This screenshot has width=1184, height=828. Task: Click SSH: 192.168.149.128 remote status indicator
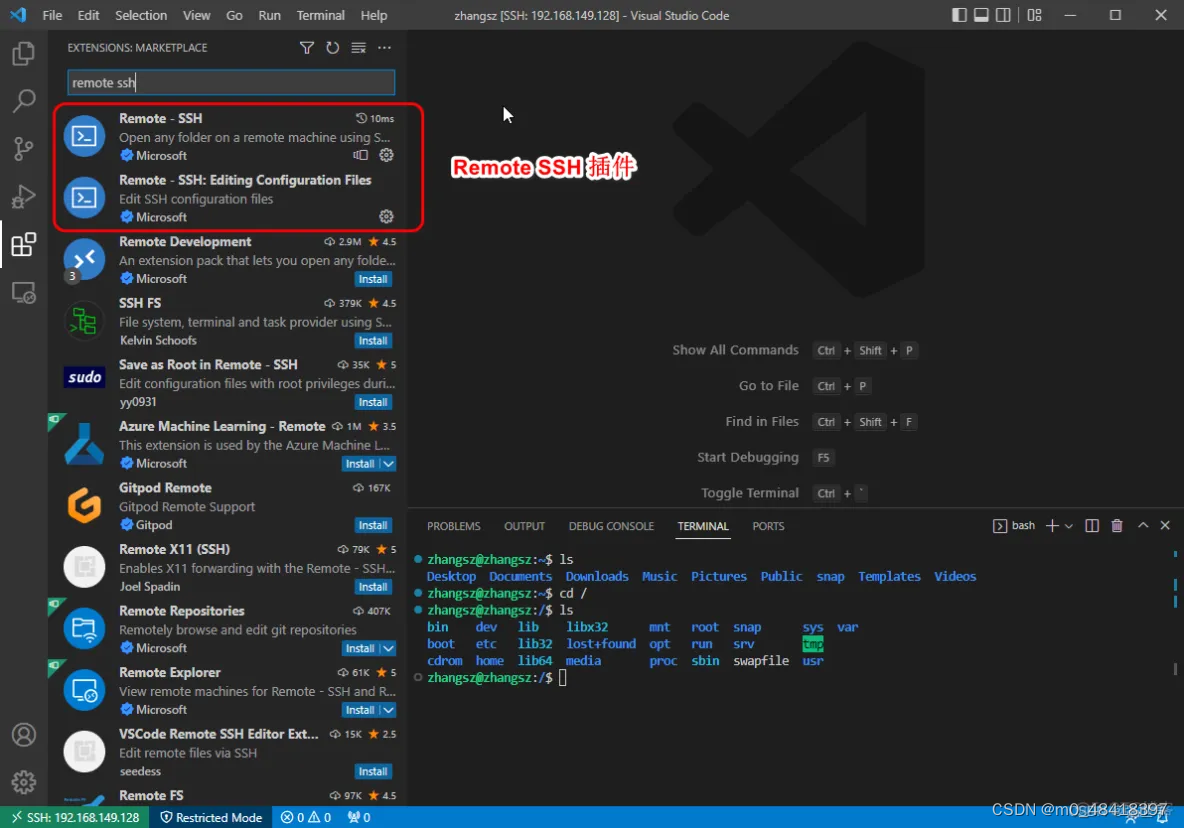76,817
